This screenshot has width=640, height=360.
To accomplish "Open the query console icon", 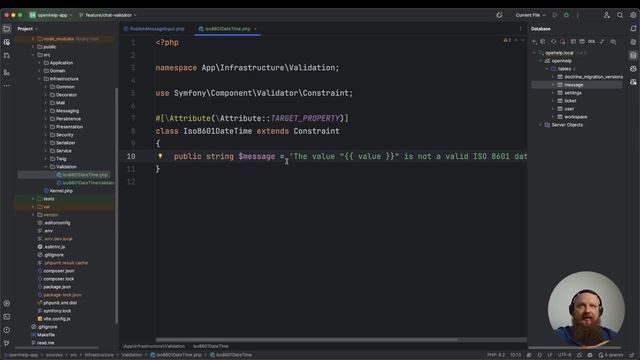I will 573,42.
